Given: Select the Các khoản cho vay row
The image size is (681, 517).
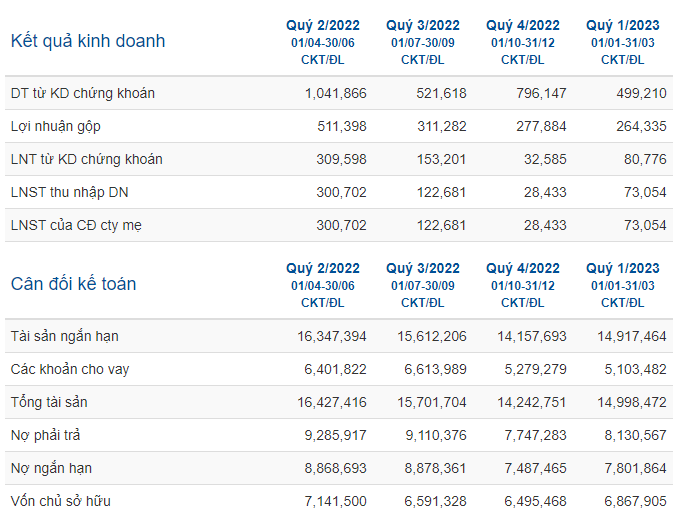Looking at the screenshot, I should coord(339,369).
